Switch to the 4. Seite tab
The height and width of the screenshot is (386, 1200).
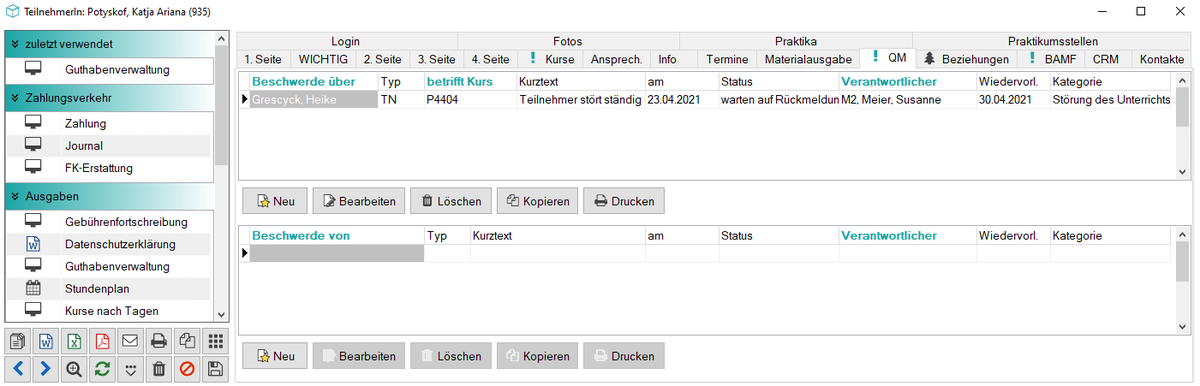490,59
